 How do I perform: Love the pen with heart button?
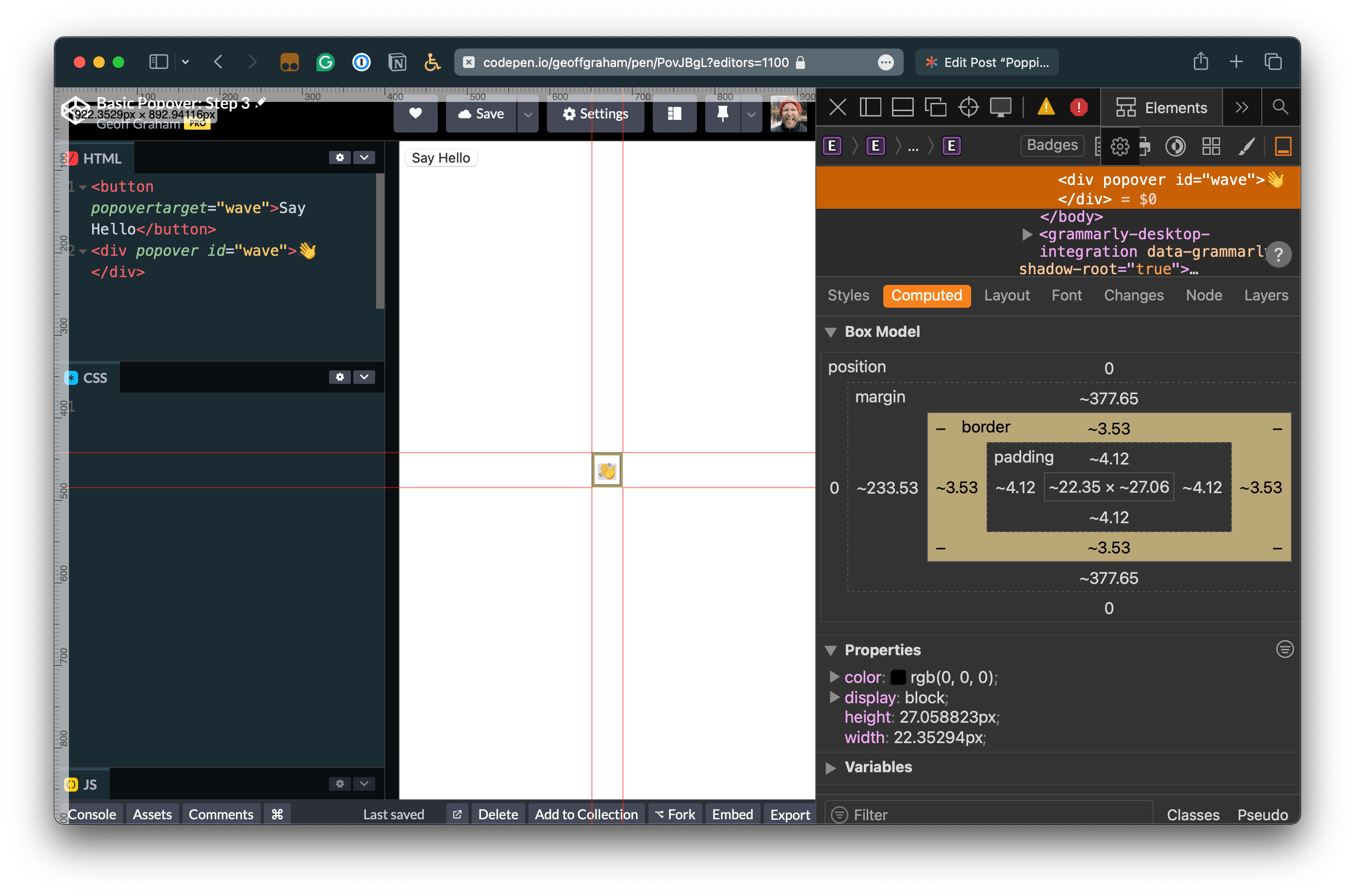pyautogui.click(x=415, y=114)
